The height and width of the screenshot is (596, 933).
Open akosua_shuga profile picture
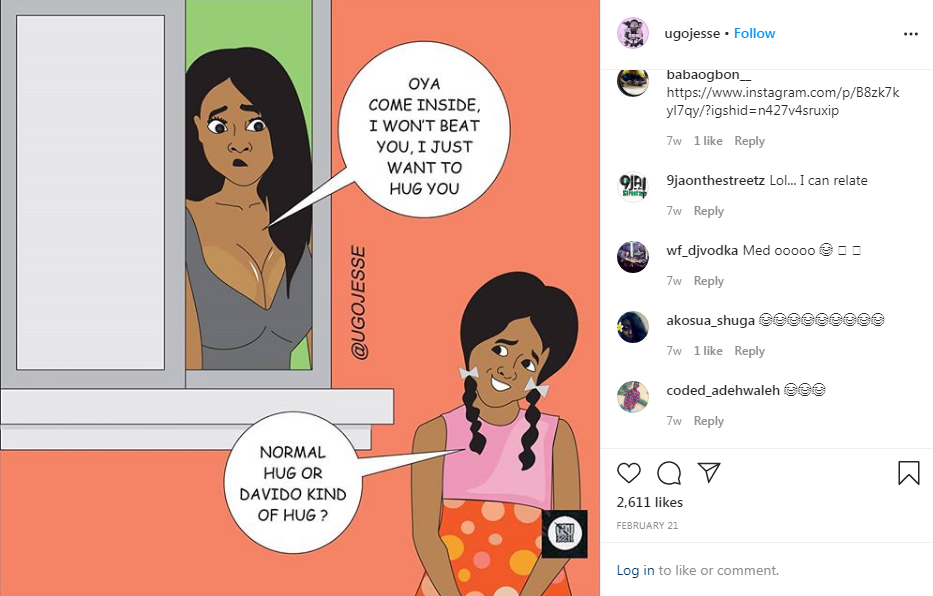coord(633,327)
